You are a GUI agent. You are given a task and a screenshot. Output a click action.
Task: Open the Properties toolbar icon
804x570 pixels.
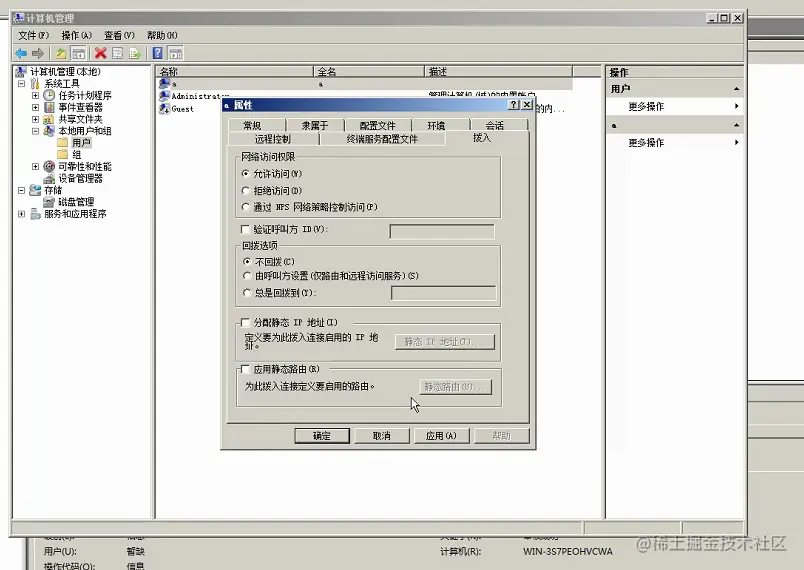[117, 53]
